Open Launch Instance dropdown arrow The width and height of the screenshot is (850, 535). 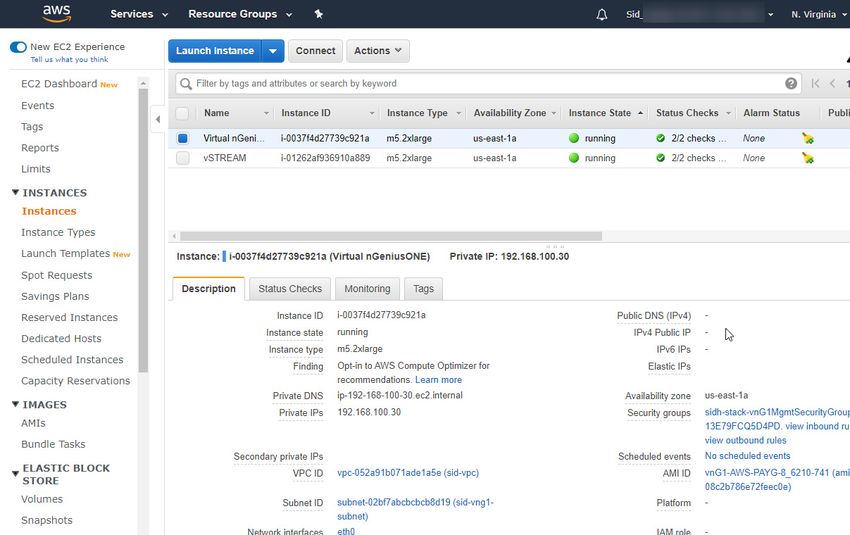pyautogui.click(x=273, y=51)
